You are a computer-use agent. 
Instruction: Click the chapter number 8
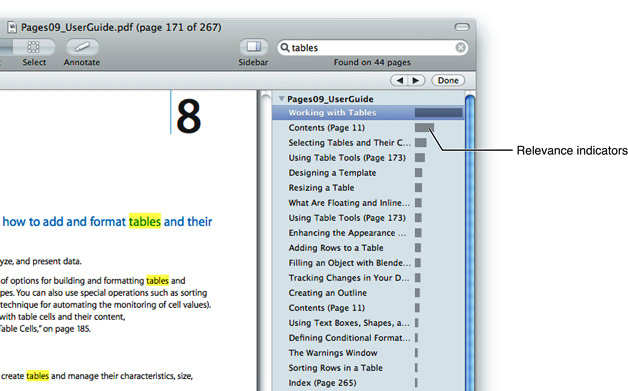click(188, 117)
